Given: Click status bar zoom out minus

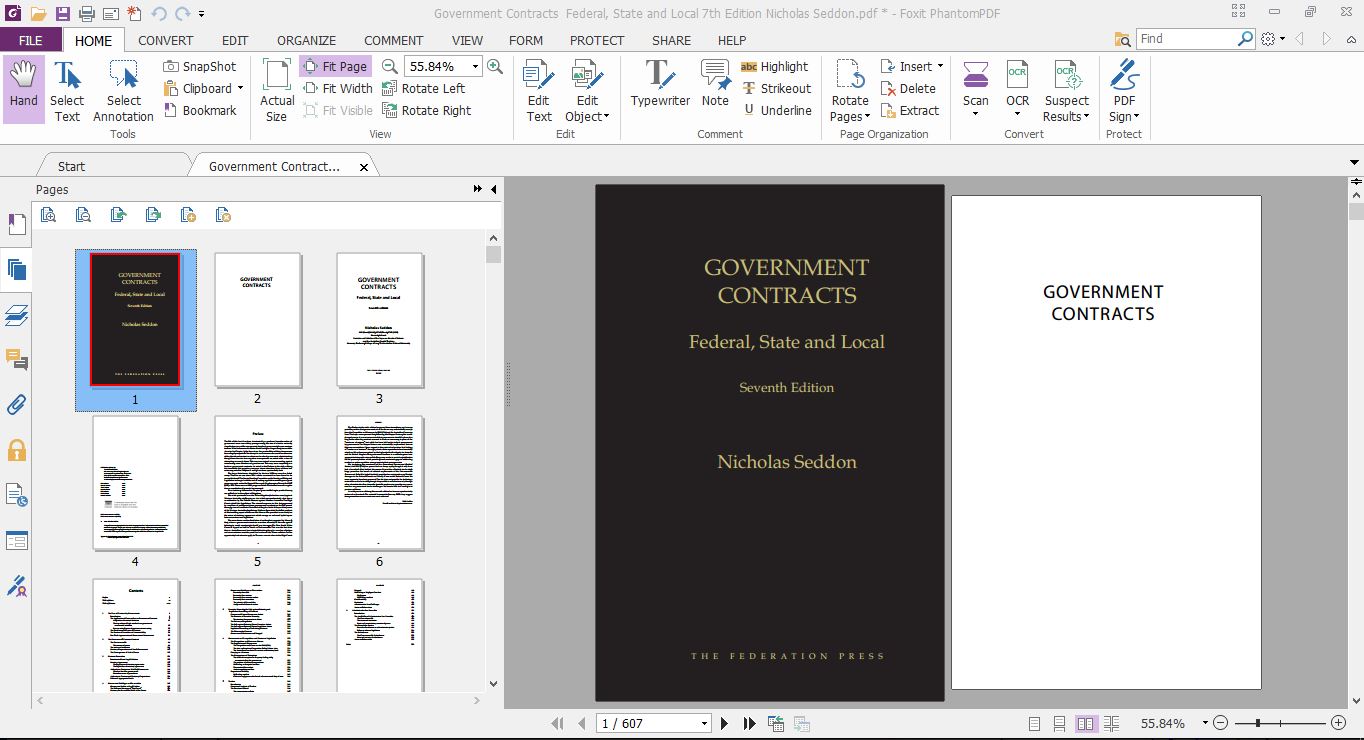Looking at the screenshot, I should click(x=1221, y=723).
